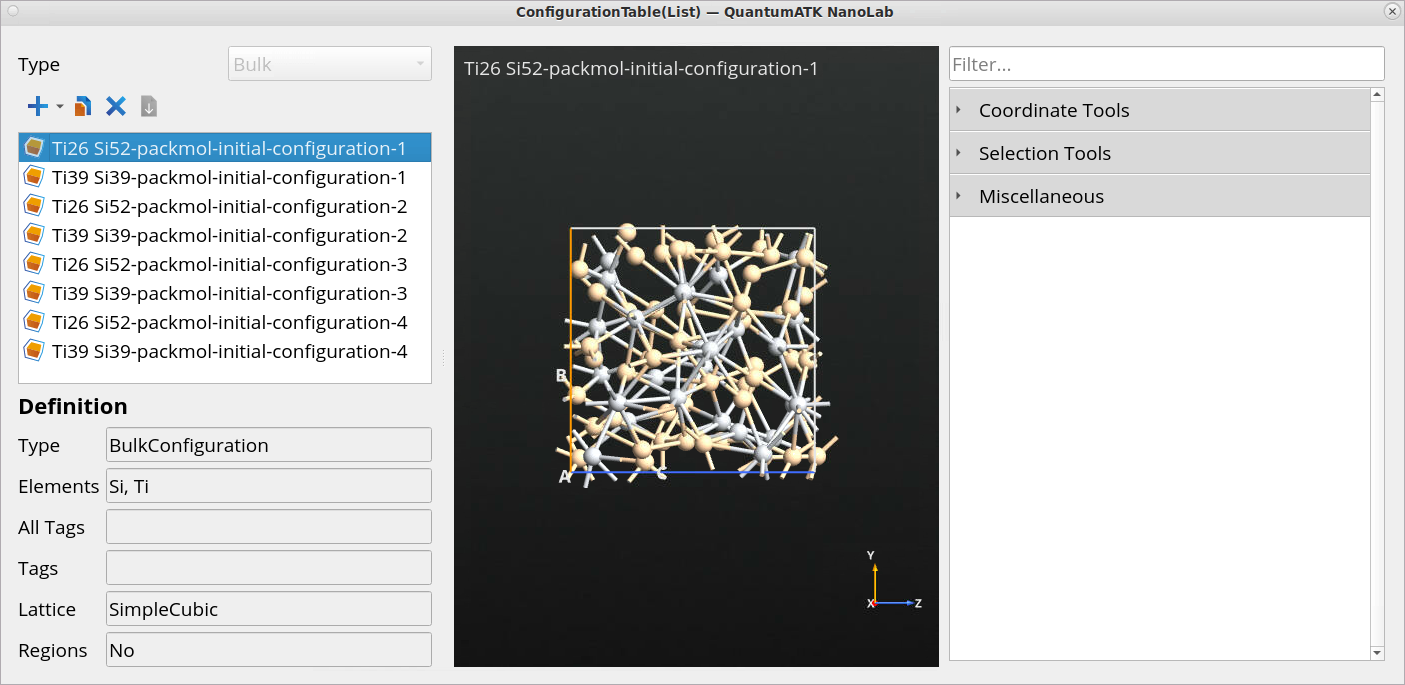Select Ti26 Si52-packmol-initial-configuration-2 in the list
This screenshot has width=1405, height=685.
[x=225, y=207]
